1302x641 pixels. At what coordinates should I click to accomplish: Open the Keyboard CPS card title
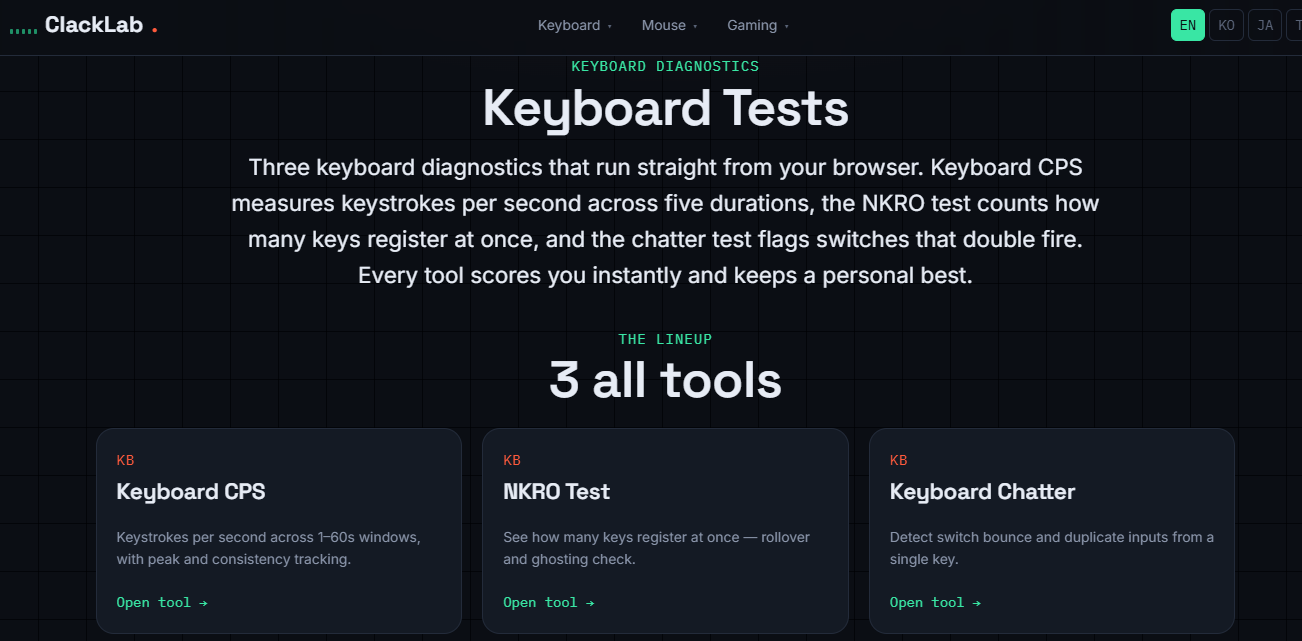[x=191, y=491]
